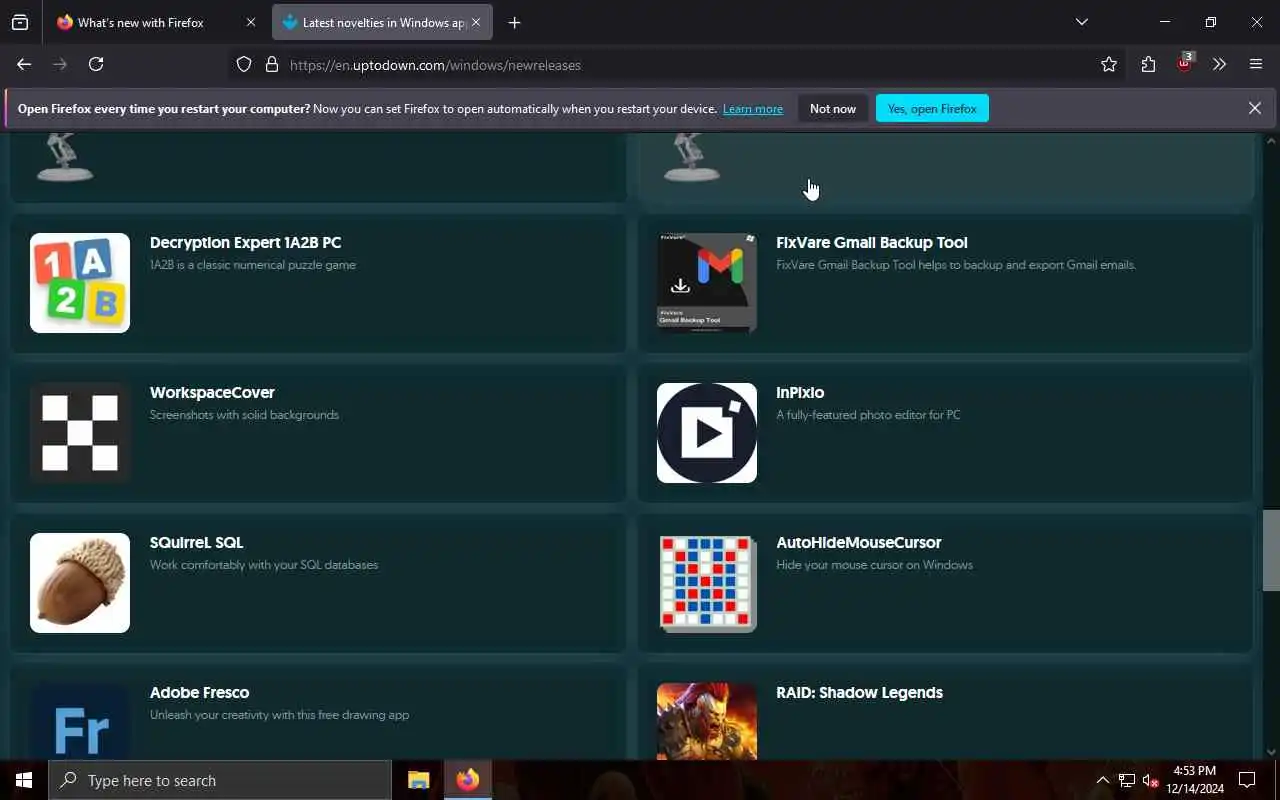
Task: Click the Not now button
Action: [x=833, y=109]
